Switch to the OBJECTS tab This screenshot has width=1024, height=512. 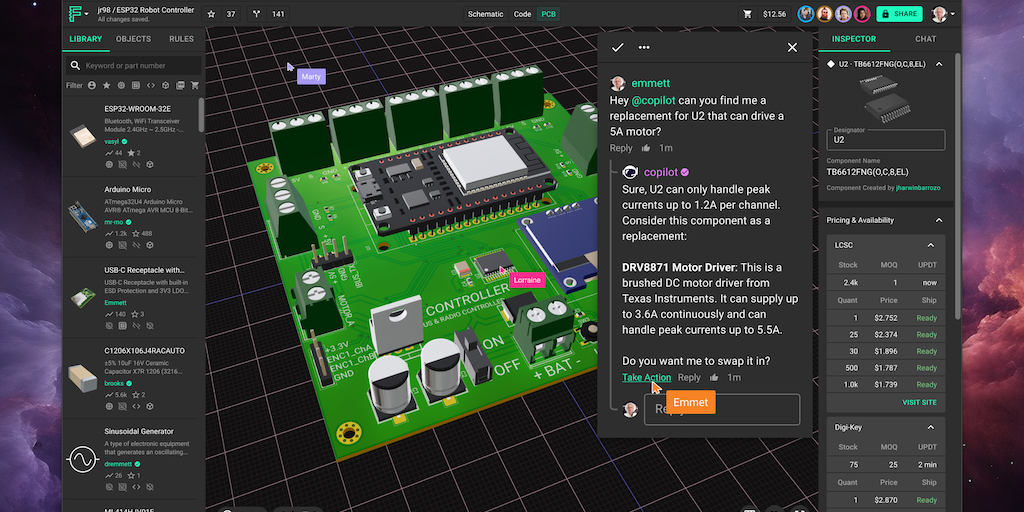click(133, 39)
